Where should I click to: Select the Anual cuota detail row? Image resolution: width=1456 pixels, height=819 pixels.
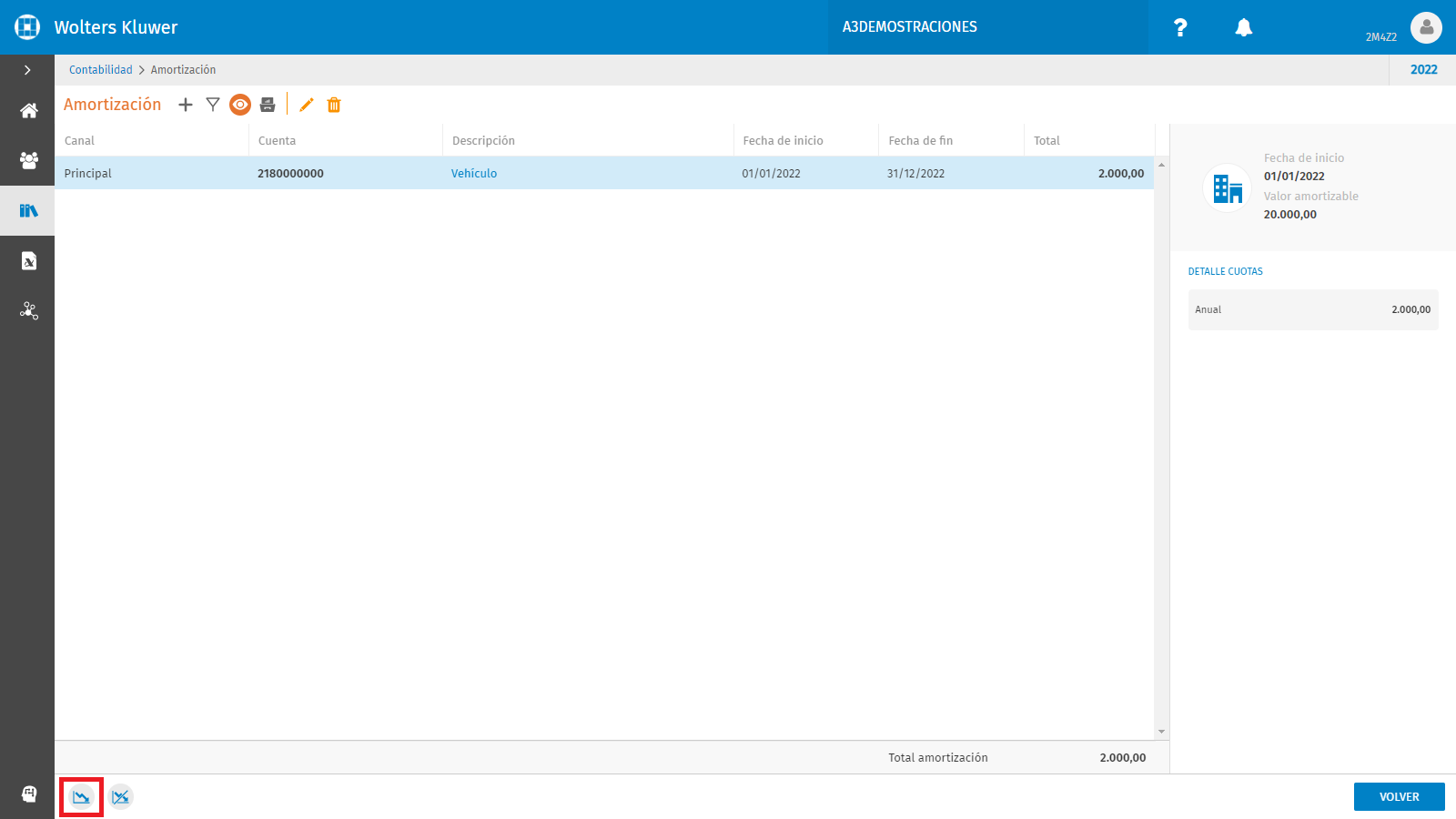pyautogui.click(x=1313, y=309)
